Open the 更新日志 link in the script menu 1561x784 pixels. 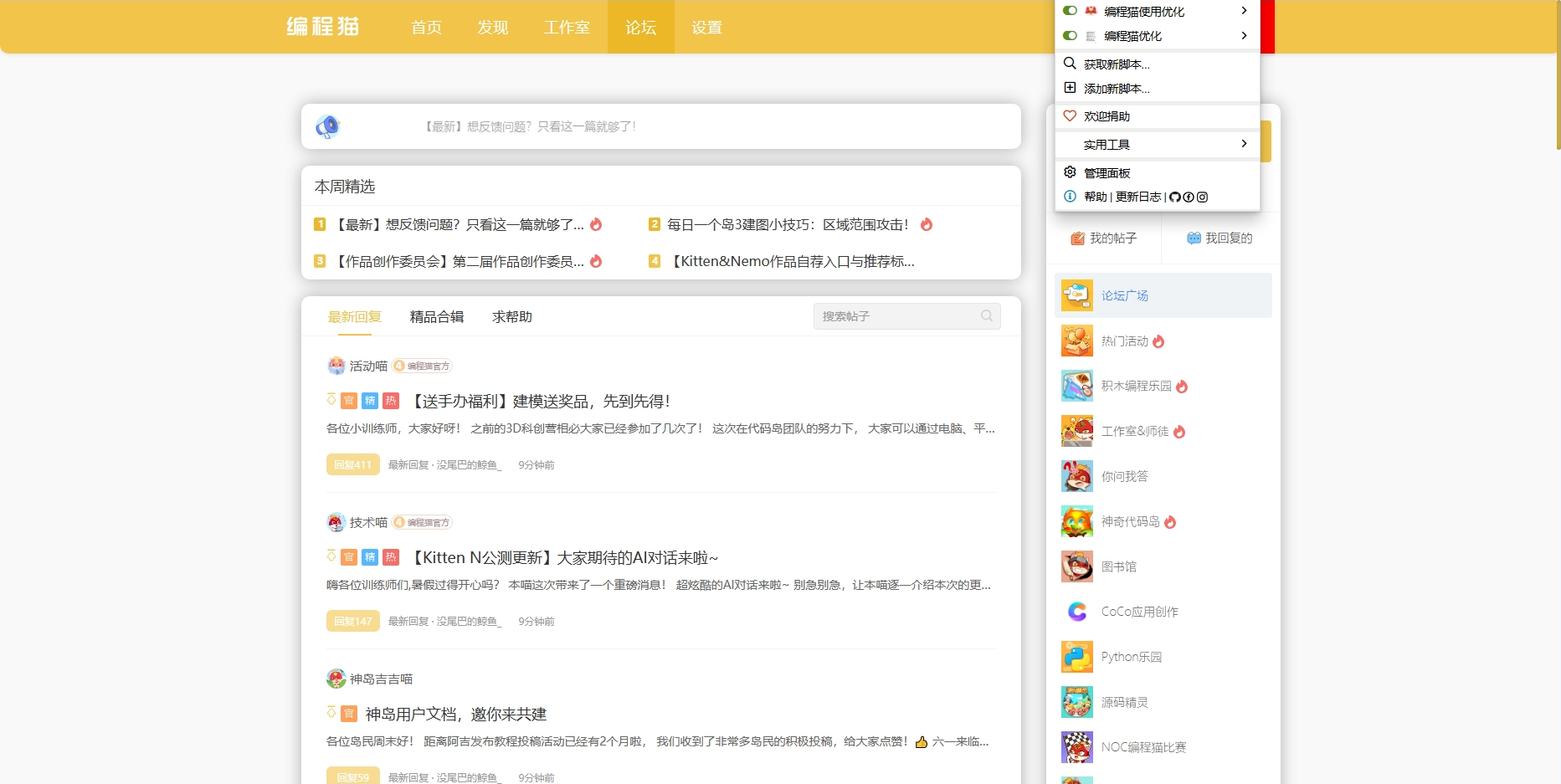pyautogui.click(x=1138, y=197)
